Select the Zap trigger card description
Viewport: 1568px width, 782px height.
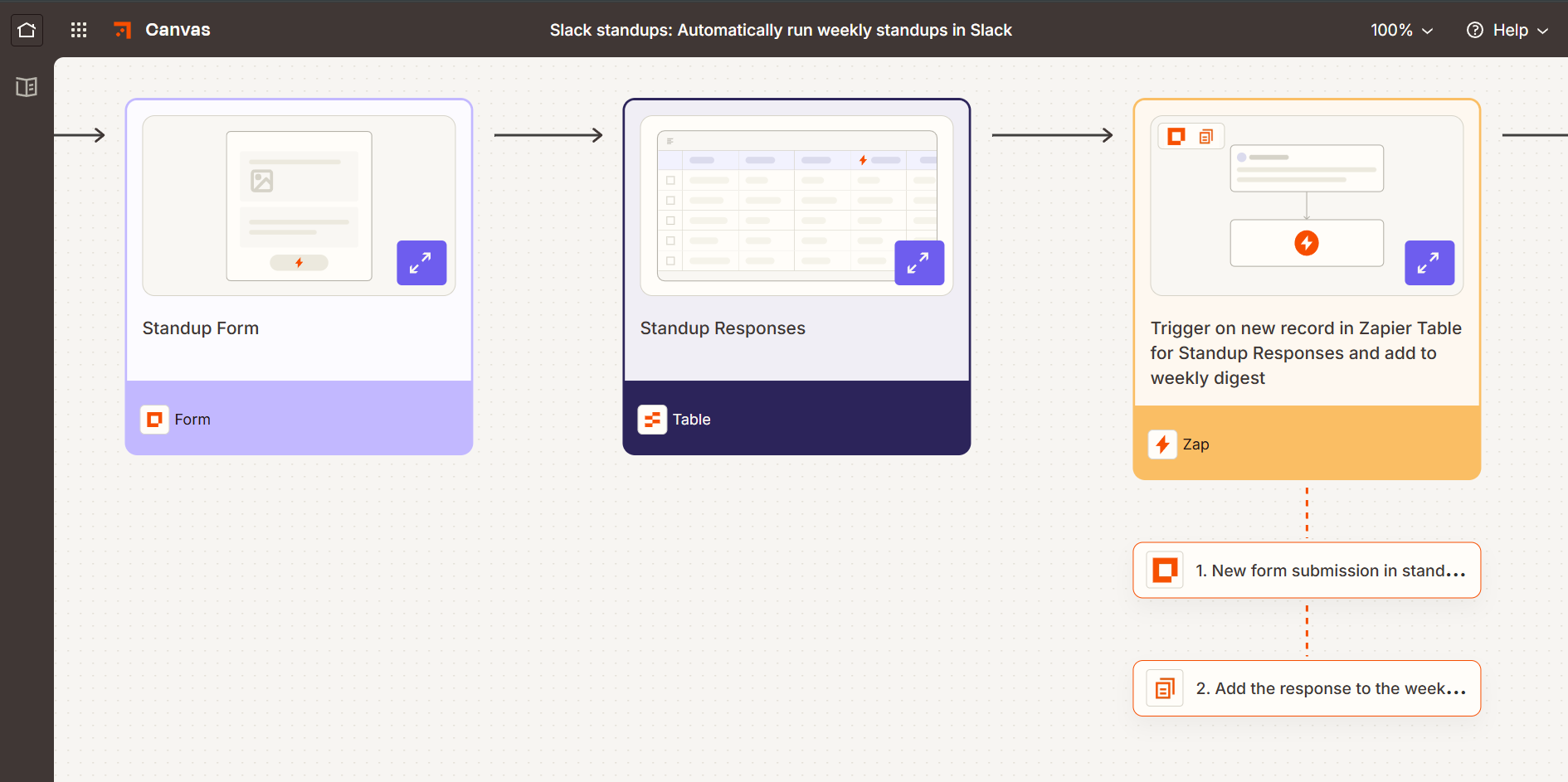[1305, 352]
